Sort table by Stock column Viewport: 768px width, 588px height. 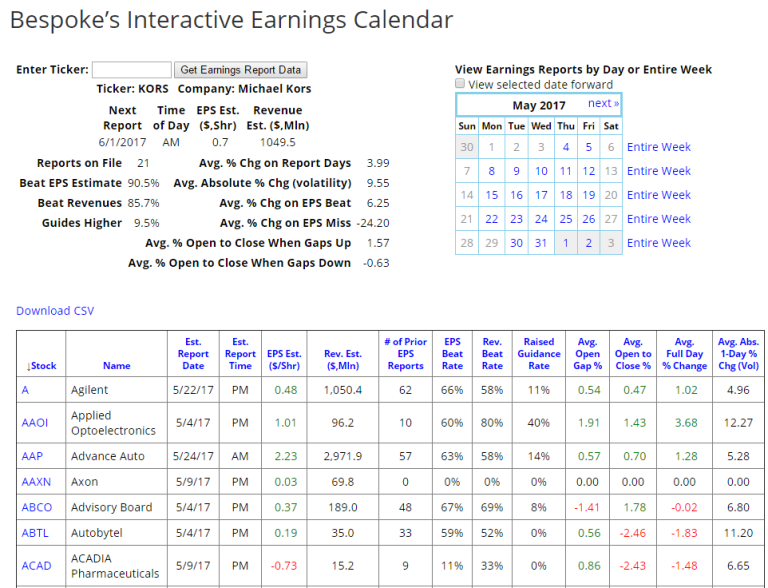(x=37, y=365)
